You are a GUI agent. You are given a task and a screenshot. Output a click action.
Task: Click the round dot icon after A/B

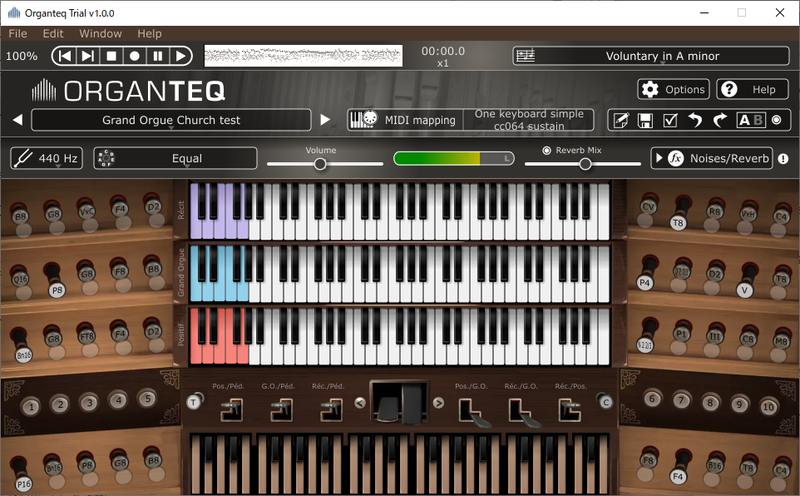tap(777, 120)
